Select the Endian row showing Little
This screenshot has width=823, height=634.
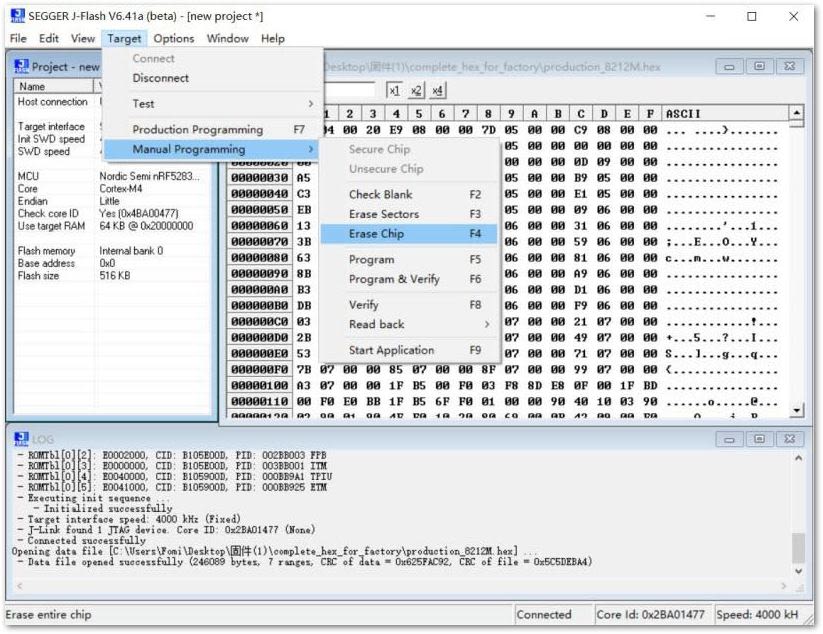(x=113, y=201)
